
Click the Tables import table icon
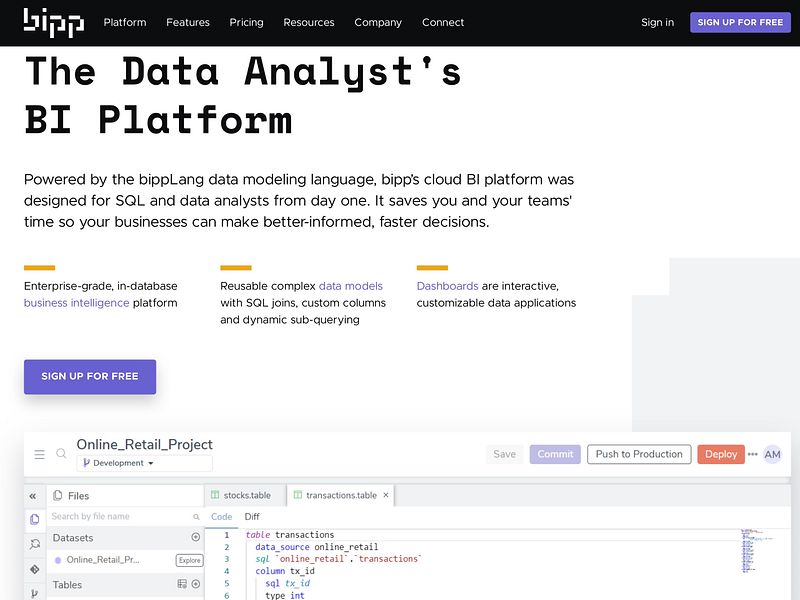point(182,584)
